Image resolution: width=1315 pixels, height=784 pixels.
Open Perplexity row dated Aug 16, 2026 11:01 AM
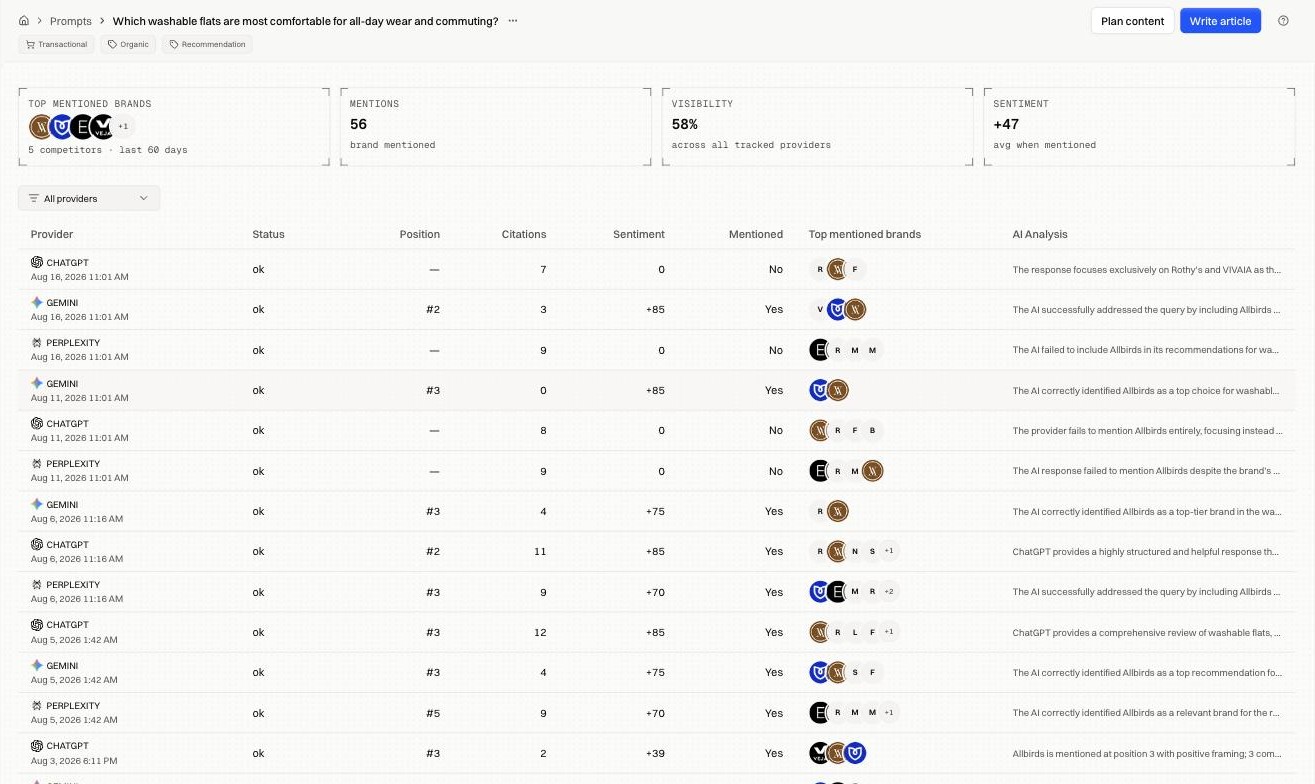657,350
